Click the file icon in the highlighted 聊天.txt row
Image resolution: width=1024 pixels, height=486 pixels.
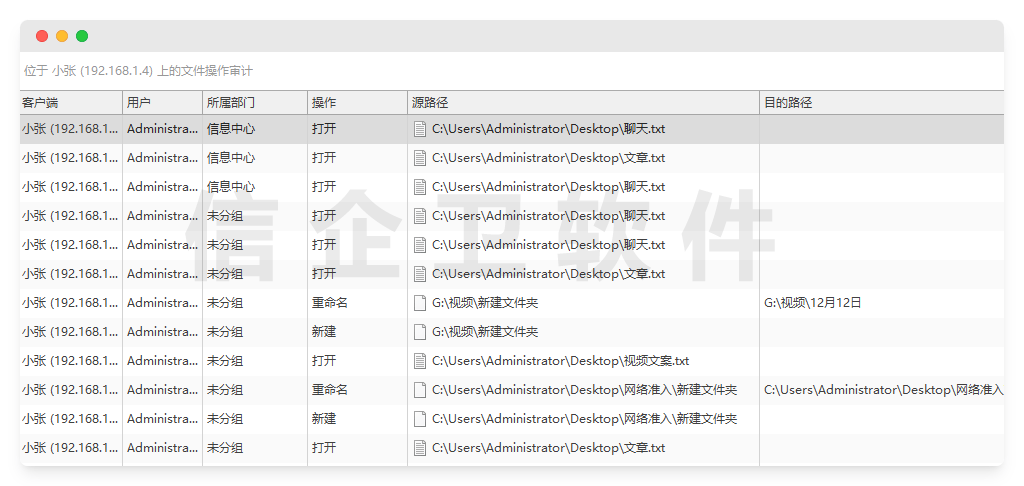(420, 129)
